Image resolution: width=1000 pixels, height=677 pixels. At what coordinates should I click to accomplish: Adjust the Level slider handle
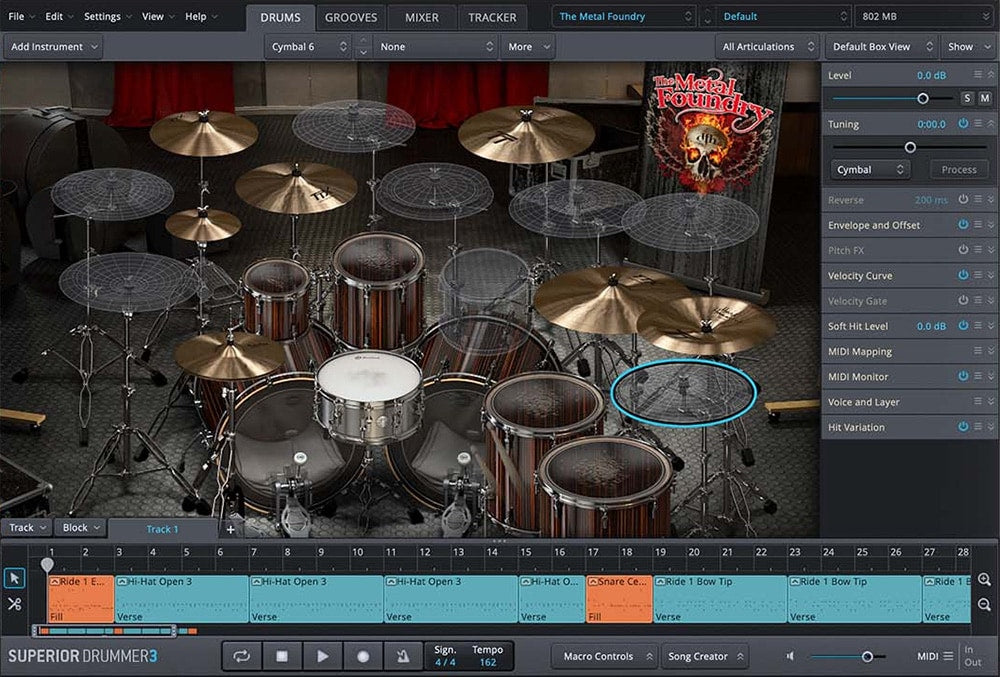click(x=922, y=98)
